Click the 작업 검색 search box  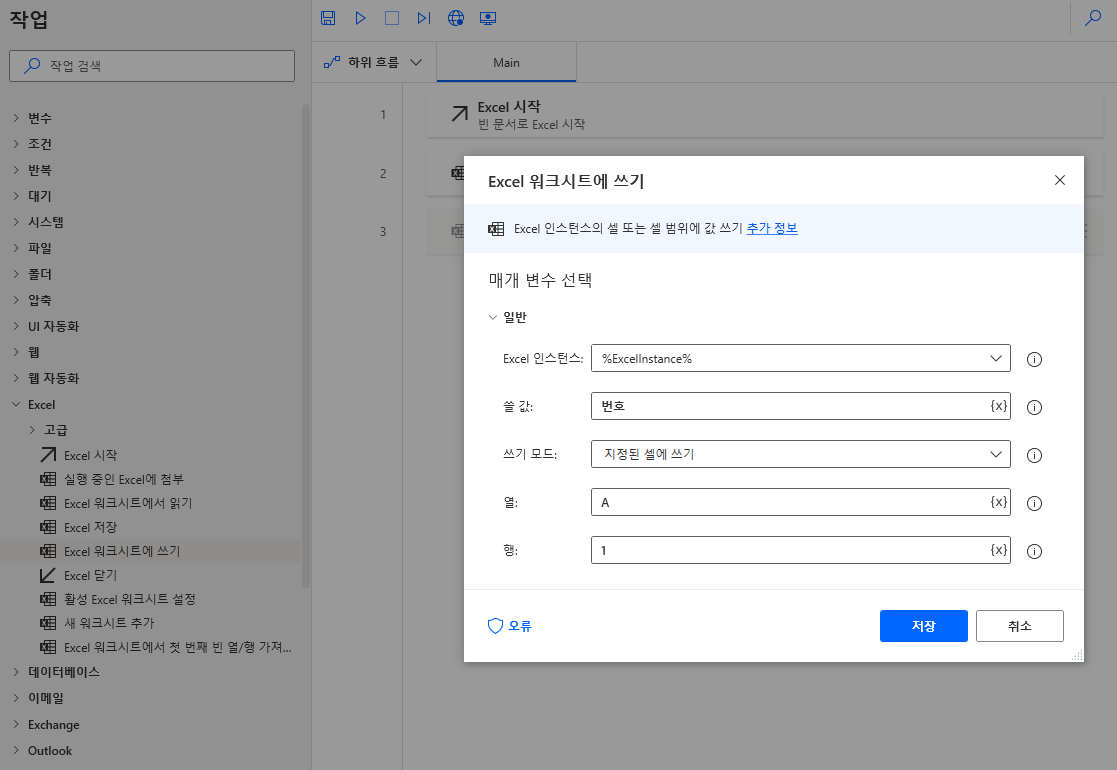(152, 66)
